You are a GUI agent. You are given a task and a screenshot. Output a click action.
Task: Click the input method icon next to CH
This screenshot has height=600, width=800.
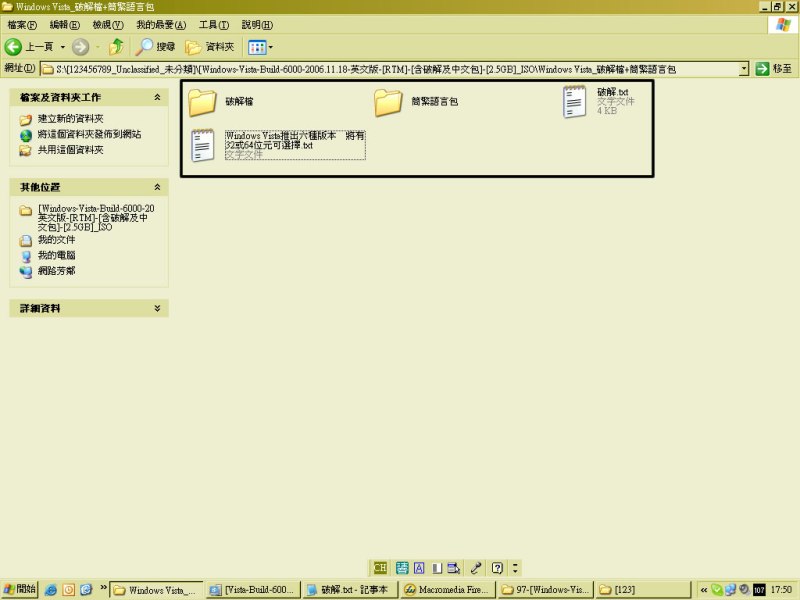(x=402, y=568)
